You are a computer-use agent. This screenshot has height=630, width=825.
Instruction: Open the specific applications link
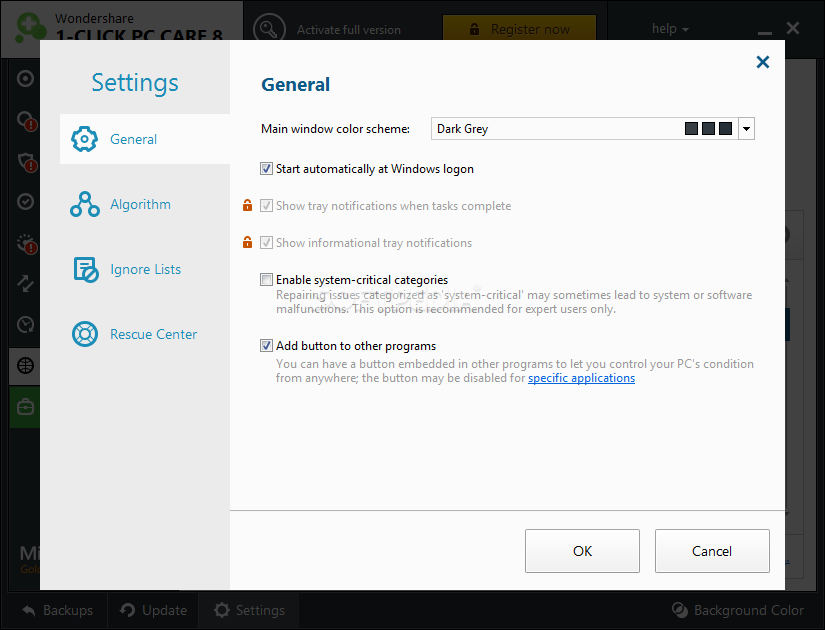click(x=581, y=378)
